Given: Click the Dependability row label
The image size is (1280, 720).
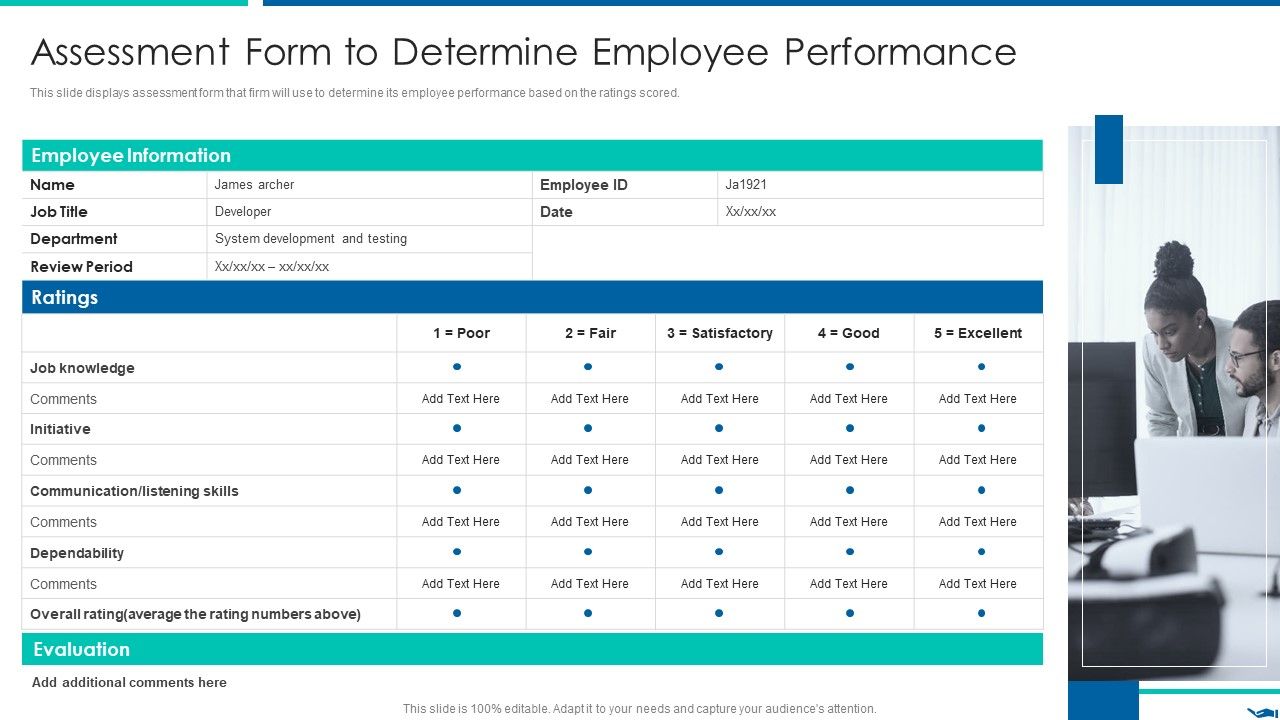Looking at the screenshot, I should [77, 553].
